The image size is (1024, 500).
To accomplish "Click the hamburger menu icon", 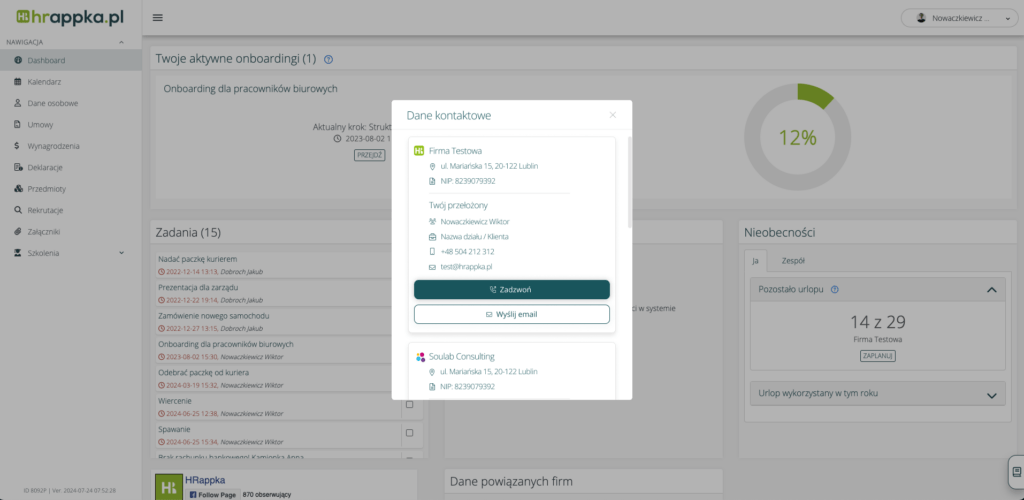I will point(158,18).
